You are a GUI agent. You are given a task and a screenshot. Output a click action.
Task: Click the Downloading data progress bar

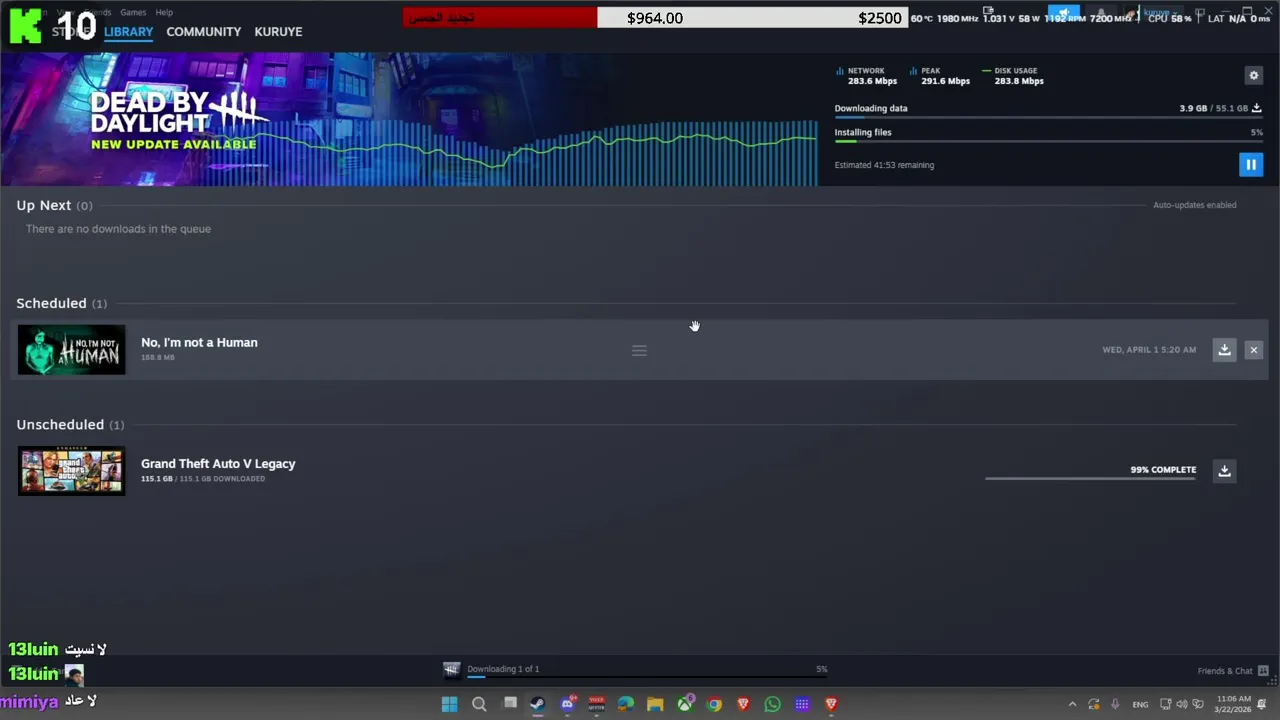[1048, 118]
